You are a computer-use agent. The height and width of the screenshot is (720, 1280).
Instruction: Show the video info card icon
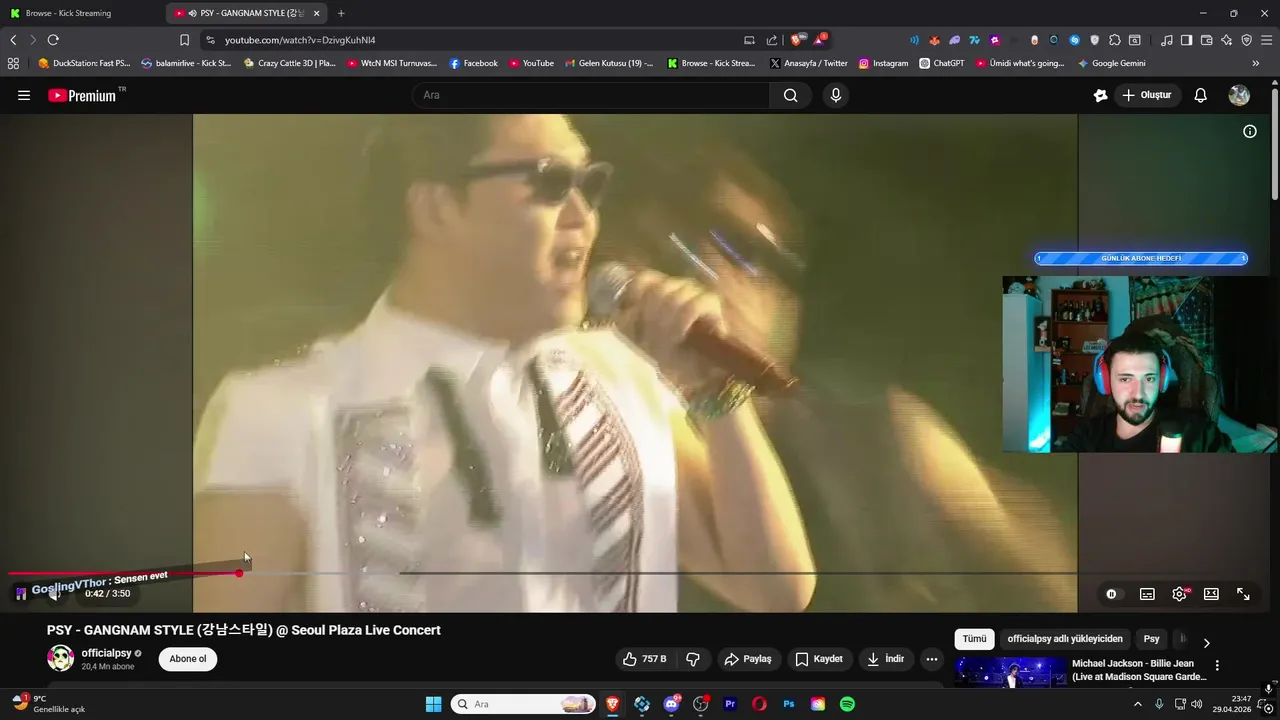(x=1250, y=131)
